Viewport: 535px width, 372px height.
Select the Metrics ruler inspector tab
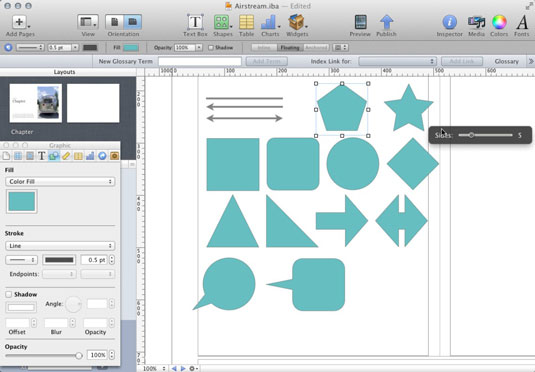pos(66,156)
